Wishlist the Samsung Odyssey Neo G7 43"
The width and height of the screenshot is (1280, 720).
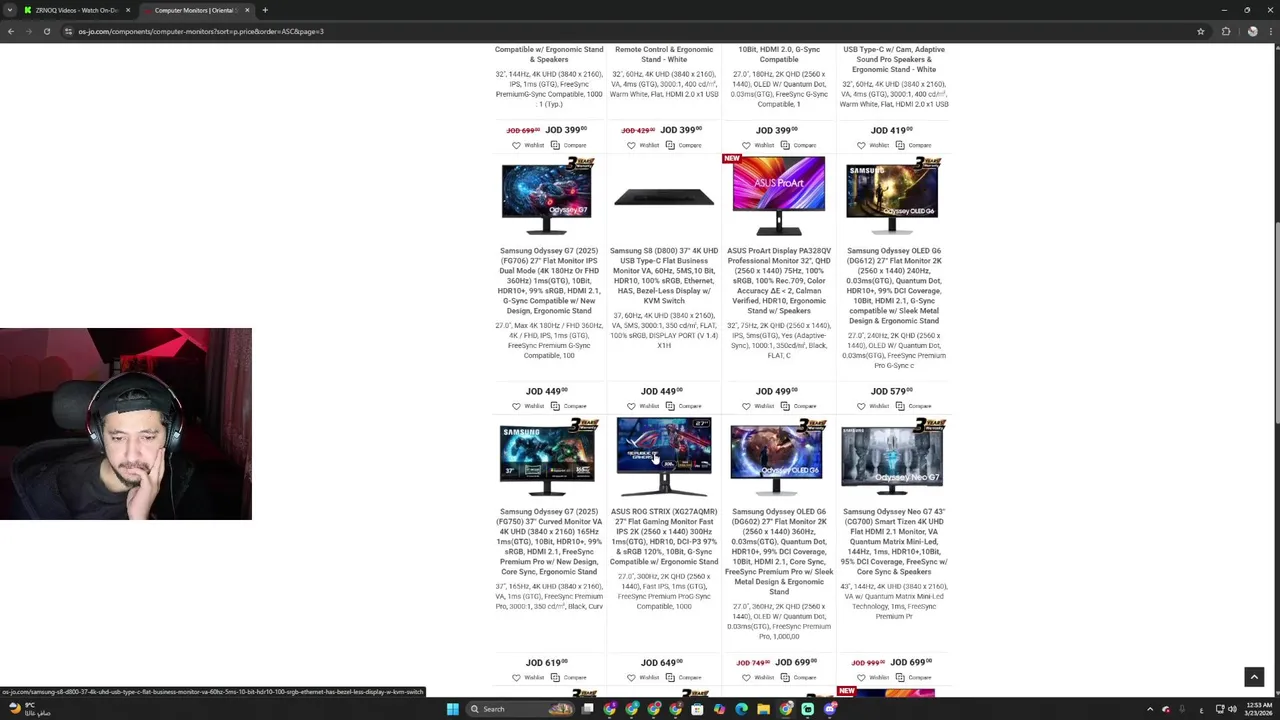(873, 677)
